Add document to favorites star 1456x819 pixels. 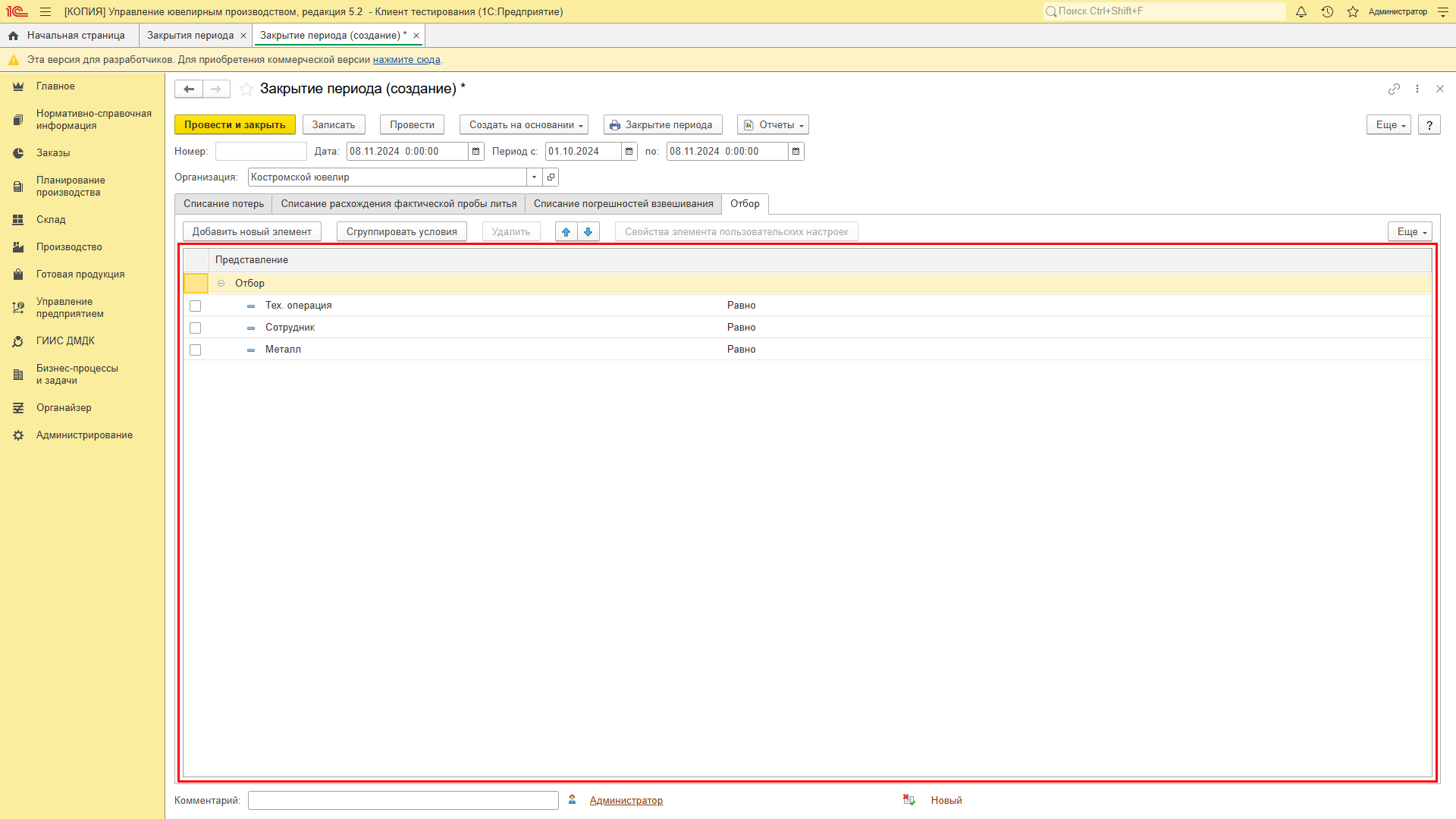pyautogui.click(x=246, y=89)
